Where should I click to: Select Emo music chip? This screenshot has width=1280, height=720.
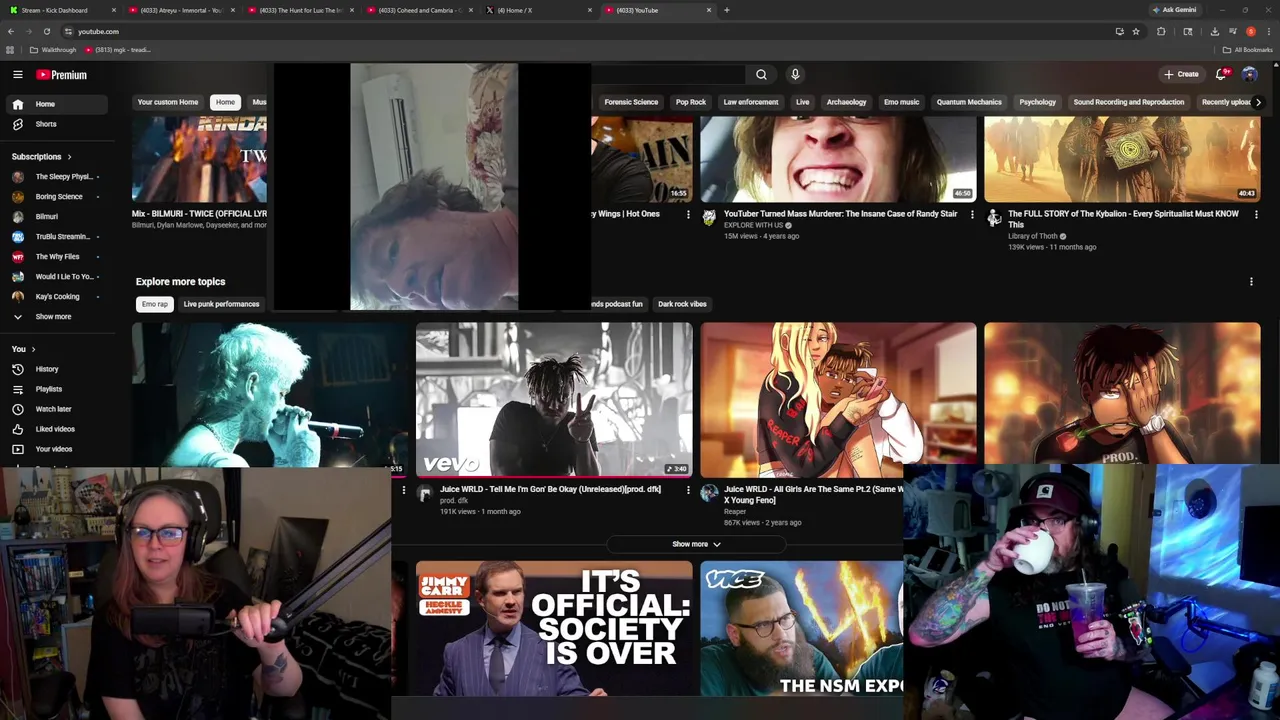[901, 102]
